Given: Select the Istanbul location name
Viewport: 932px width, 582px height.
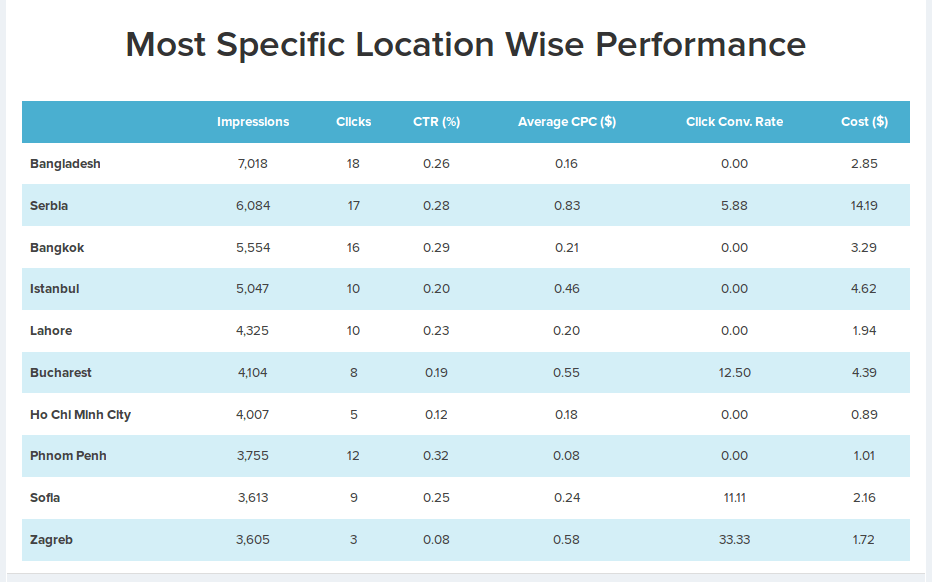Looking at the screenshot, I should coord(55,289).
